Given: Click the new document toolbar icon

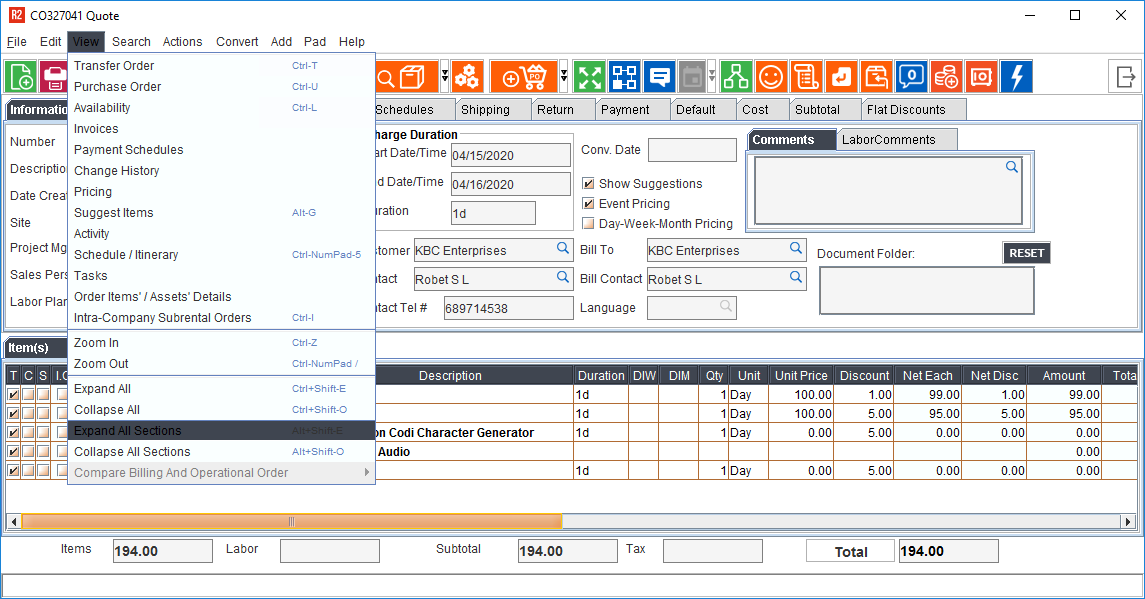Looking at the screenshot, I should (x=21, y=77).
